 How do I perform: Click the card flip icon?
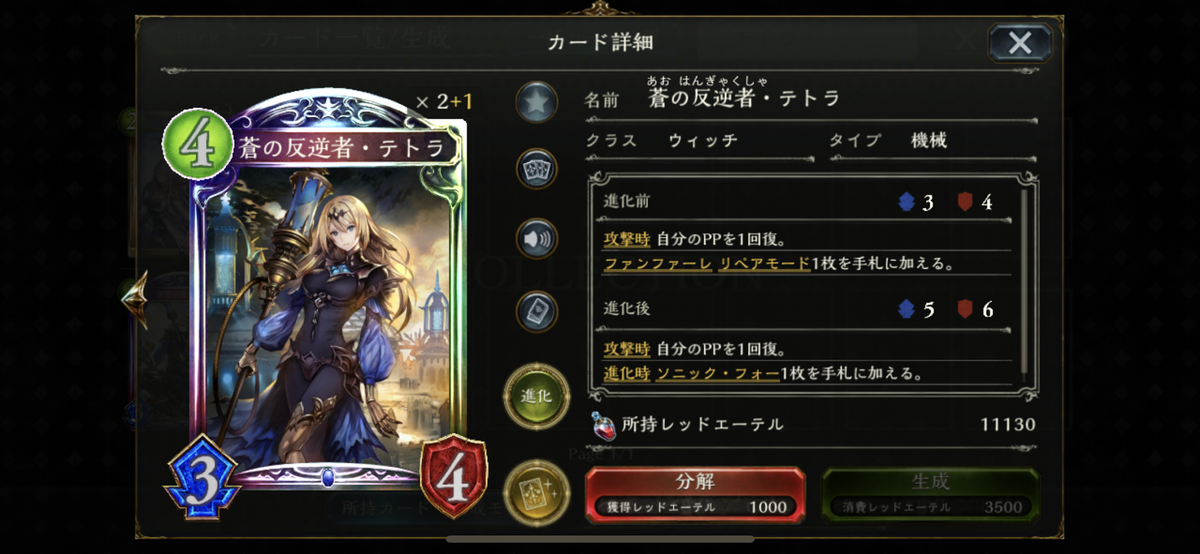(536, 311)
